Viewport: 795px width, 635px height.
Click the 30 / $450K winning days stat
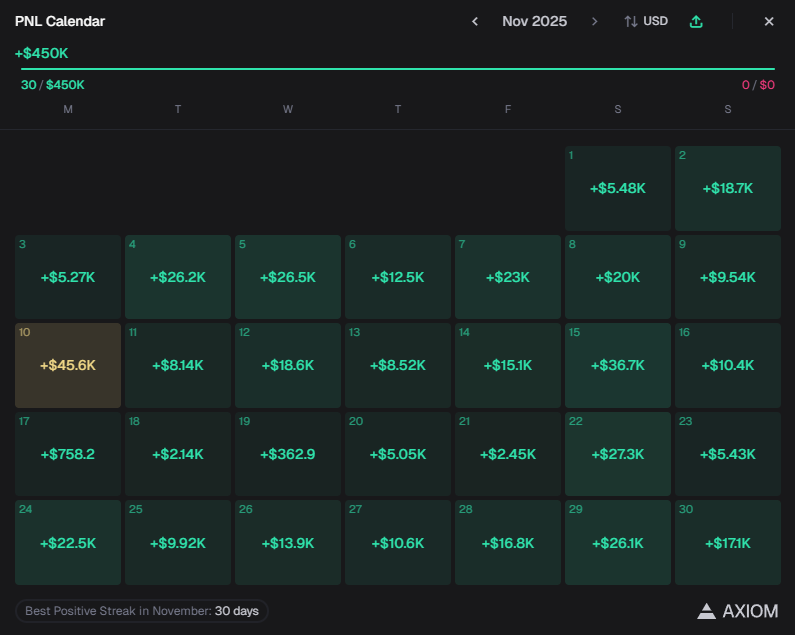(53, 85)
